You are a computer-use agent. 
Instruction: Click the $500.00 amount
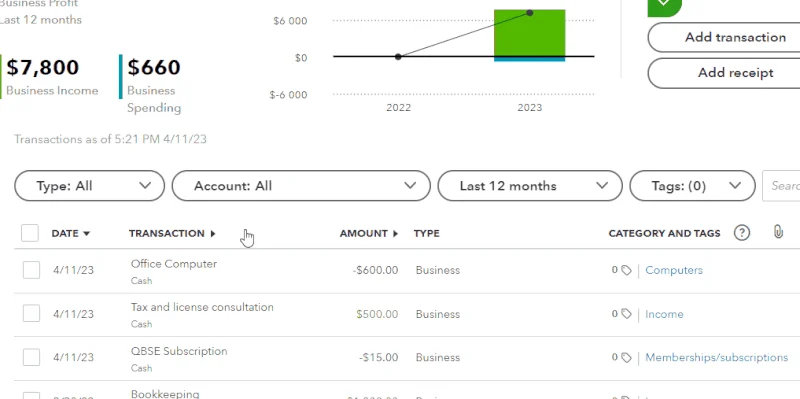(377, 314)
